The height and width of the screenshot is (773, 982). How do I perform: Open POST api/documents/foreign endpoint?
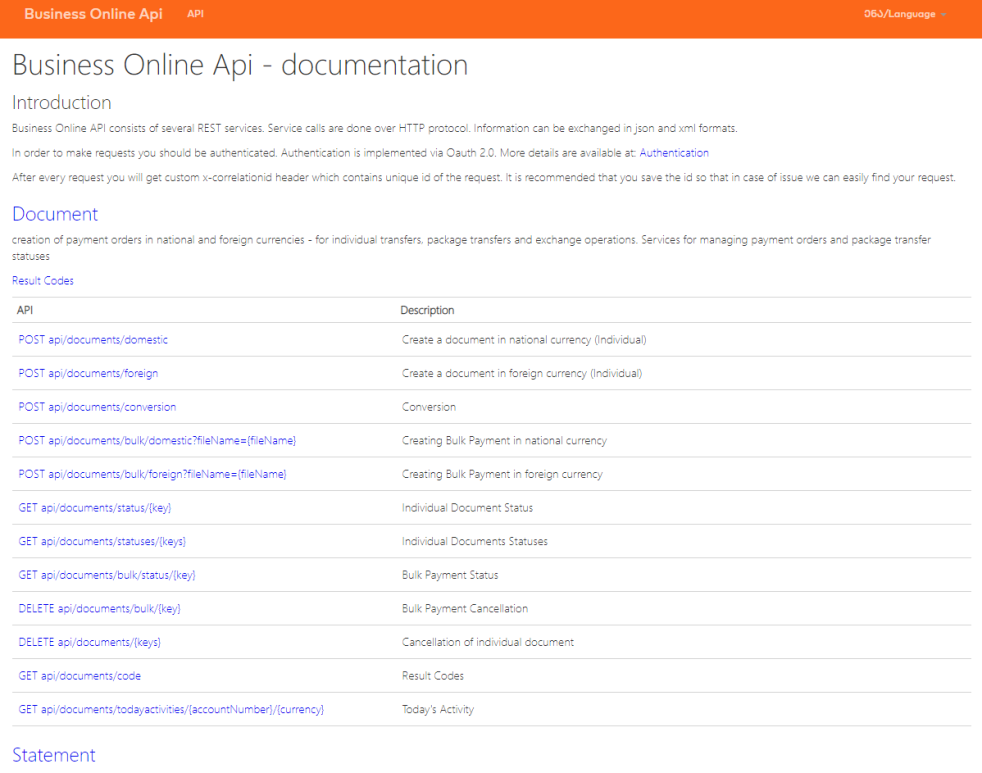click(88, 373)
